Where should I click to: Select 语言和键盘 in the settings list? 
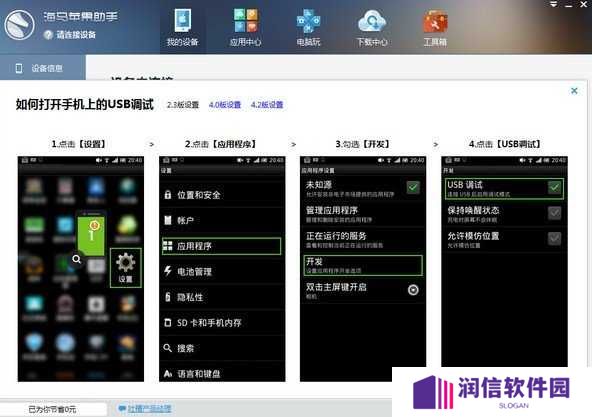point(222,374)
